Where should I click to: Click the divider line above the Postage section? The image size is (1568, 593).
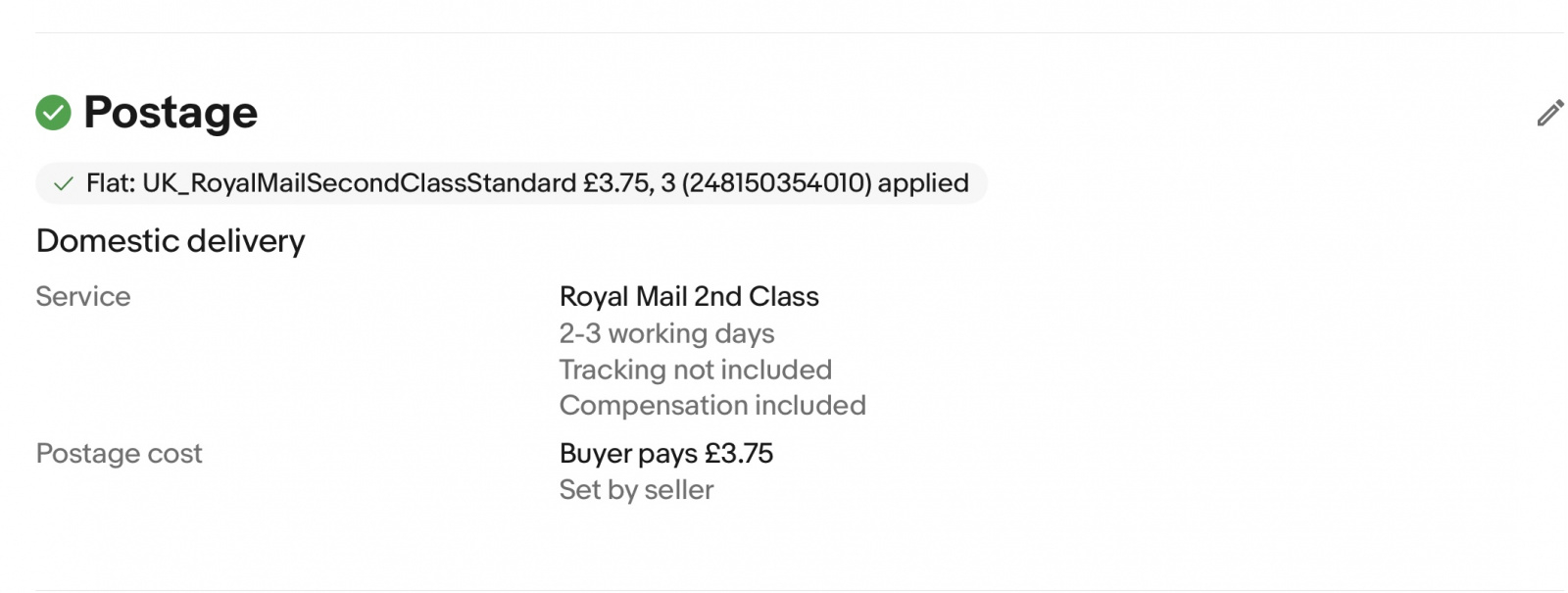coord(800,32)
